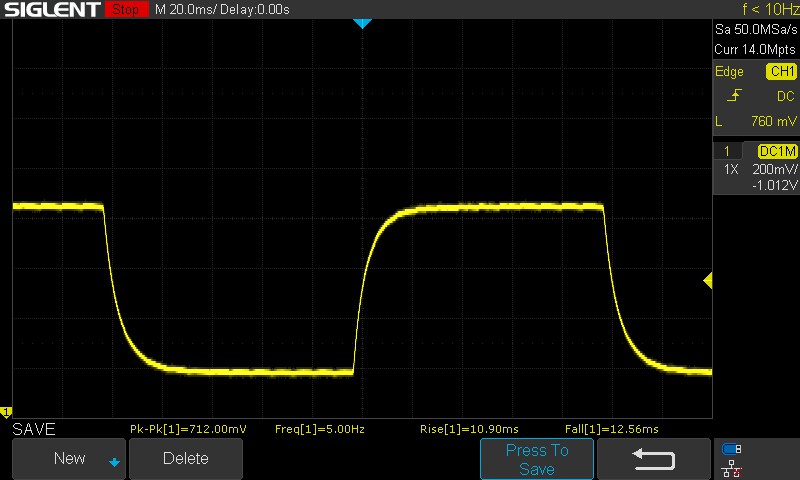This screenshot has height=480, width=800.
Task: Click the Rise[1]=10.90ms measurement
Action: click(469, 429)
